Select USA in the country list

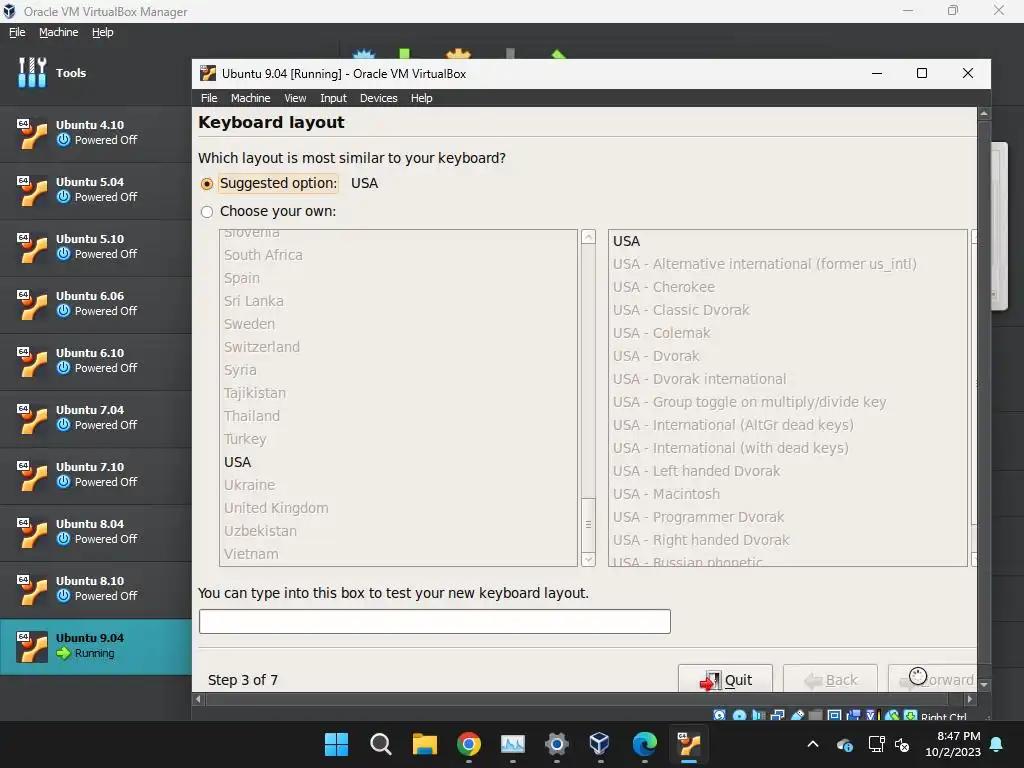(x=238, y=462)
